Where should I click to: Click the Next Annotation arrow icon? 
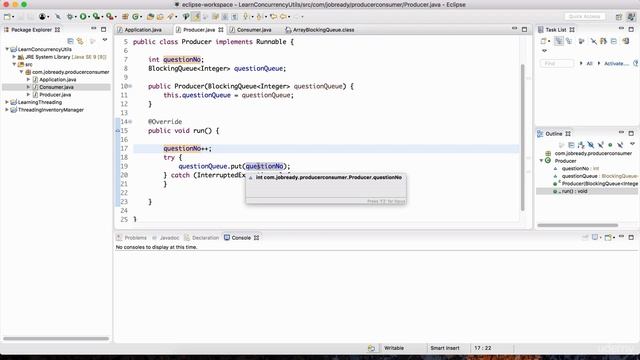[x=246, y=17]
